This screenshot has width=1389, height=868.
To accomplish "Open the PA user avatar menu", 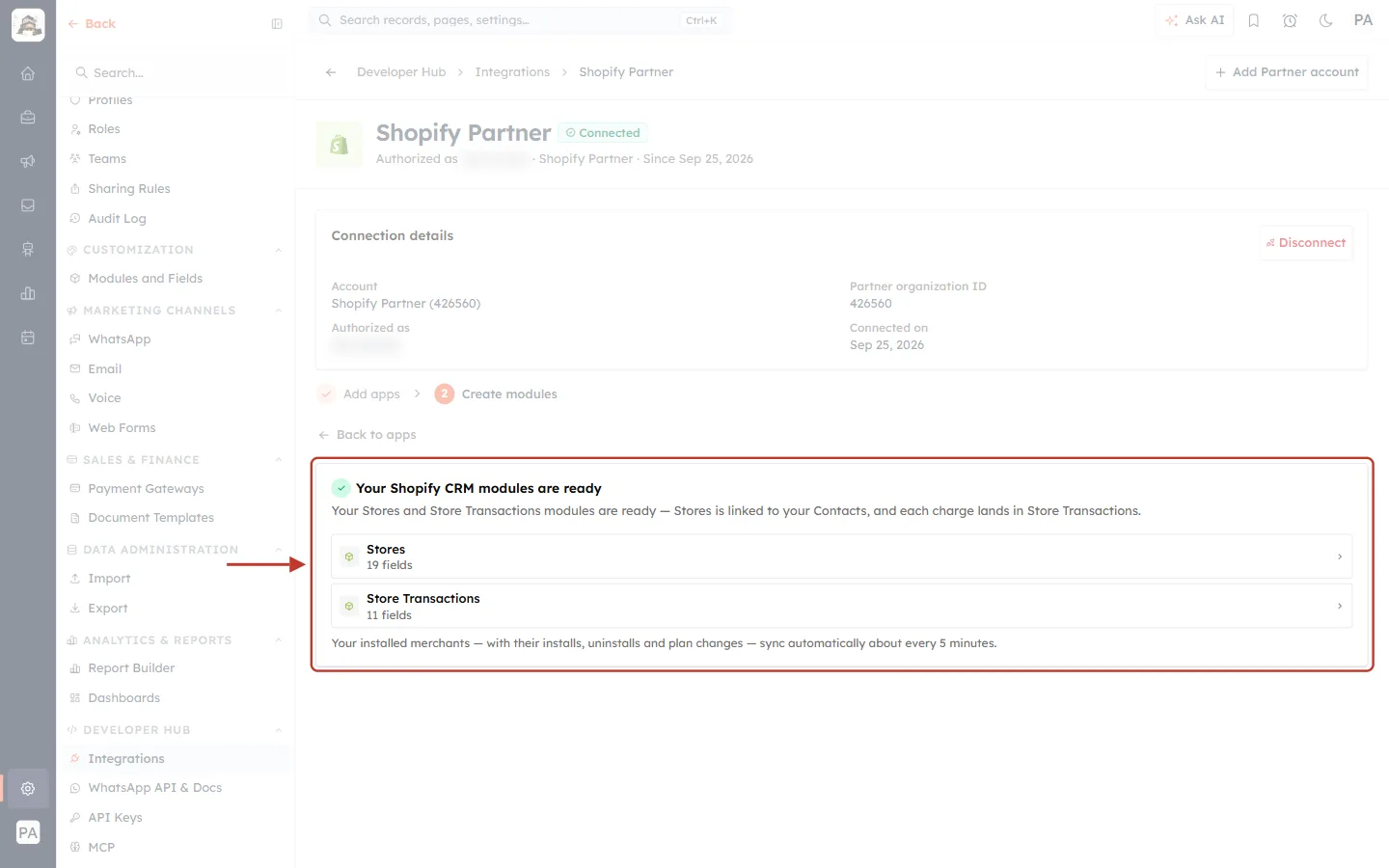I will 1363,20.
